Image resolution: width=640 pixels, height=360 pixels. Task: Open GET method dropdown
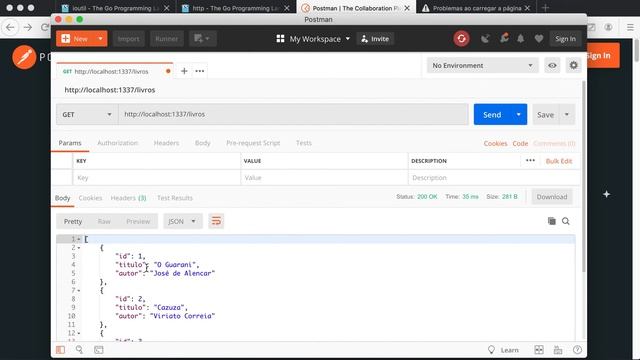point(87,114)
